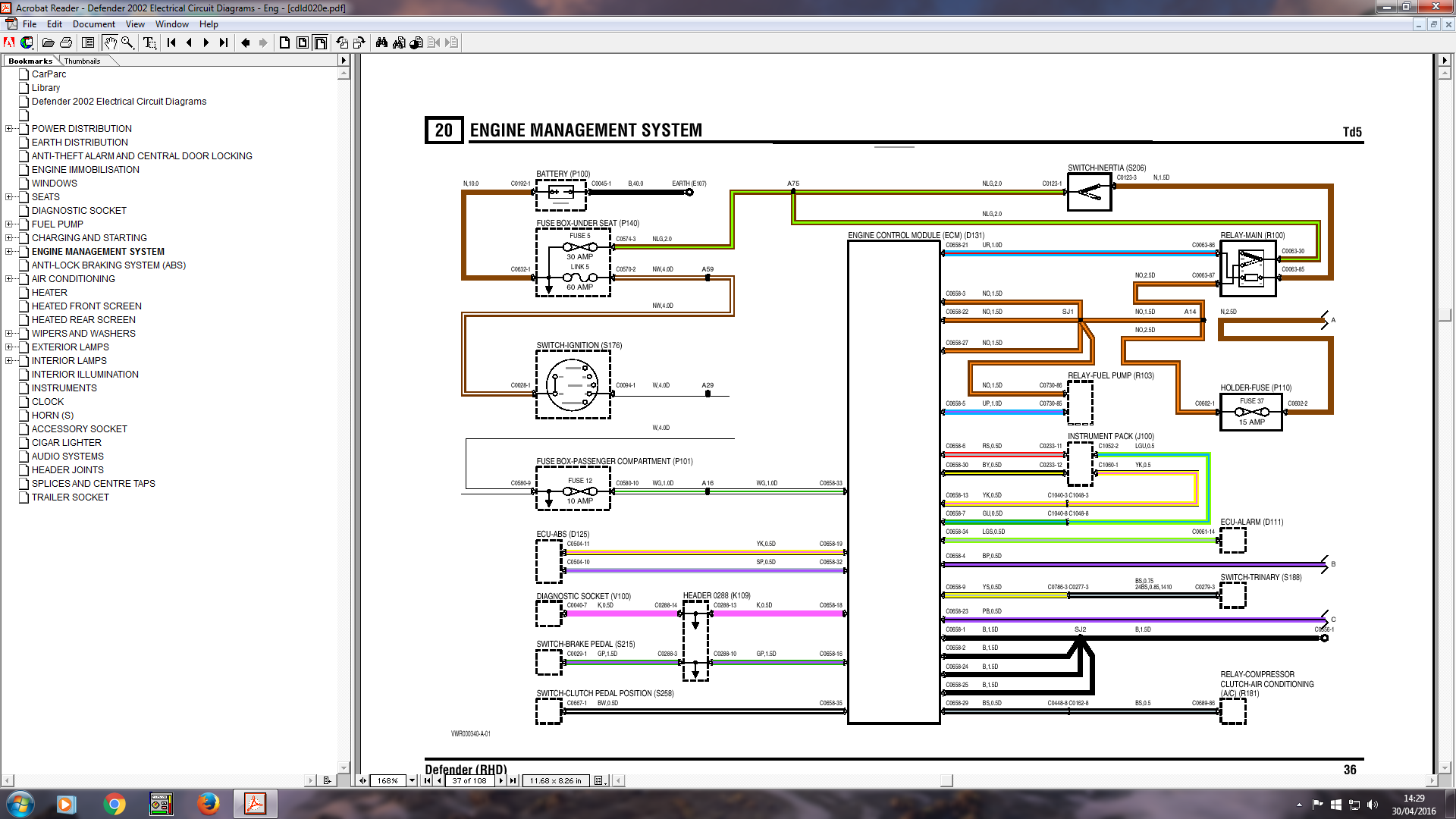Expand the EXTERIOR LAMPS bookmark

(x=8, y=347)
